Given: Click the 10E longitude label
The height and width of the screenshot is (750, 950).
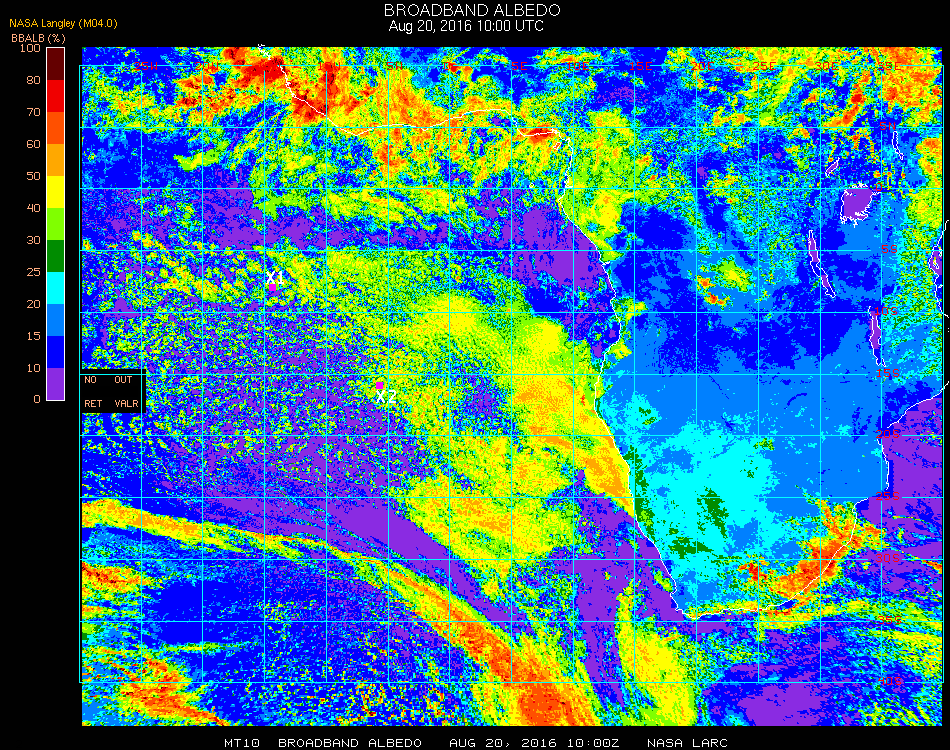Looking at the screenshot, I should [x=578, y=65].
